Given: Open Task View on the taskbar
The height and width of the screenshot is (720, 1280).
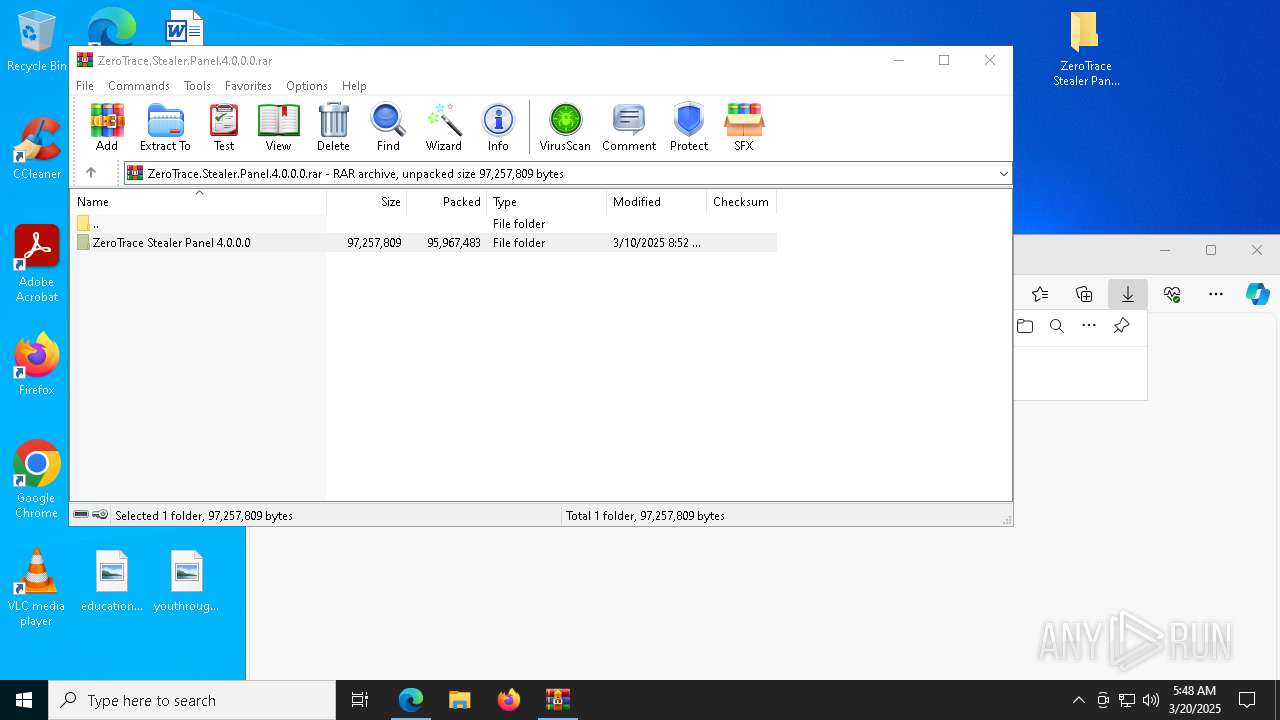Looking at the screenshot, I should tap(360, 700).
